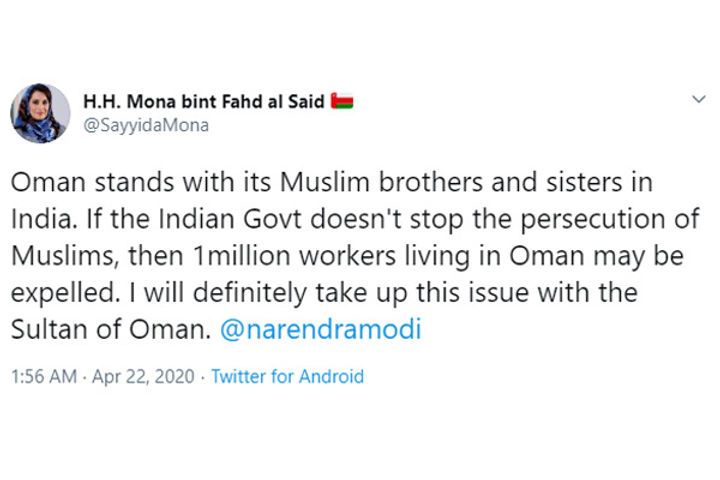Click the opening words "Oman stands"
The width and height of the screenshot is (720, 480).
74,182
